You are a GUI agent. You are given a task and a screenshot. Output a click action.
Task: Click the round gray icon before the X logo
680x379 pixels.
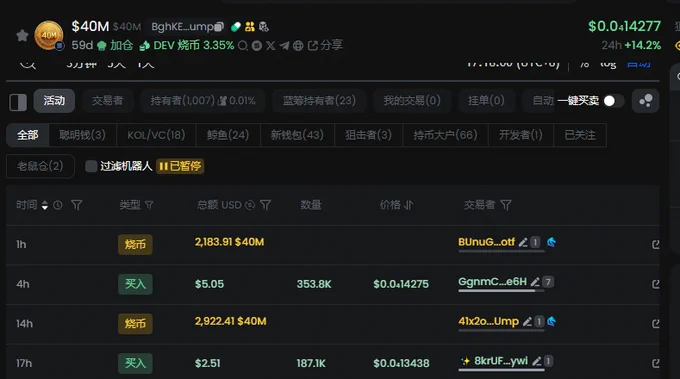(257, 45)
